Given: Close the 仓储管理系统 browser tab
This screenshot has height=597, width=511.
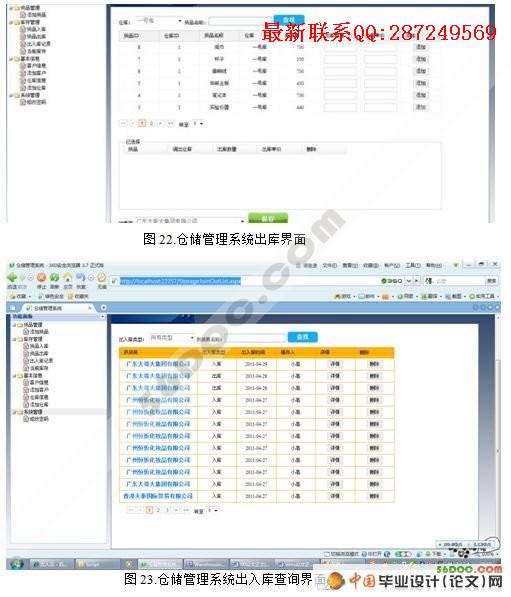Looking at the screenshot, I should click(x=90, y=308).
